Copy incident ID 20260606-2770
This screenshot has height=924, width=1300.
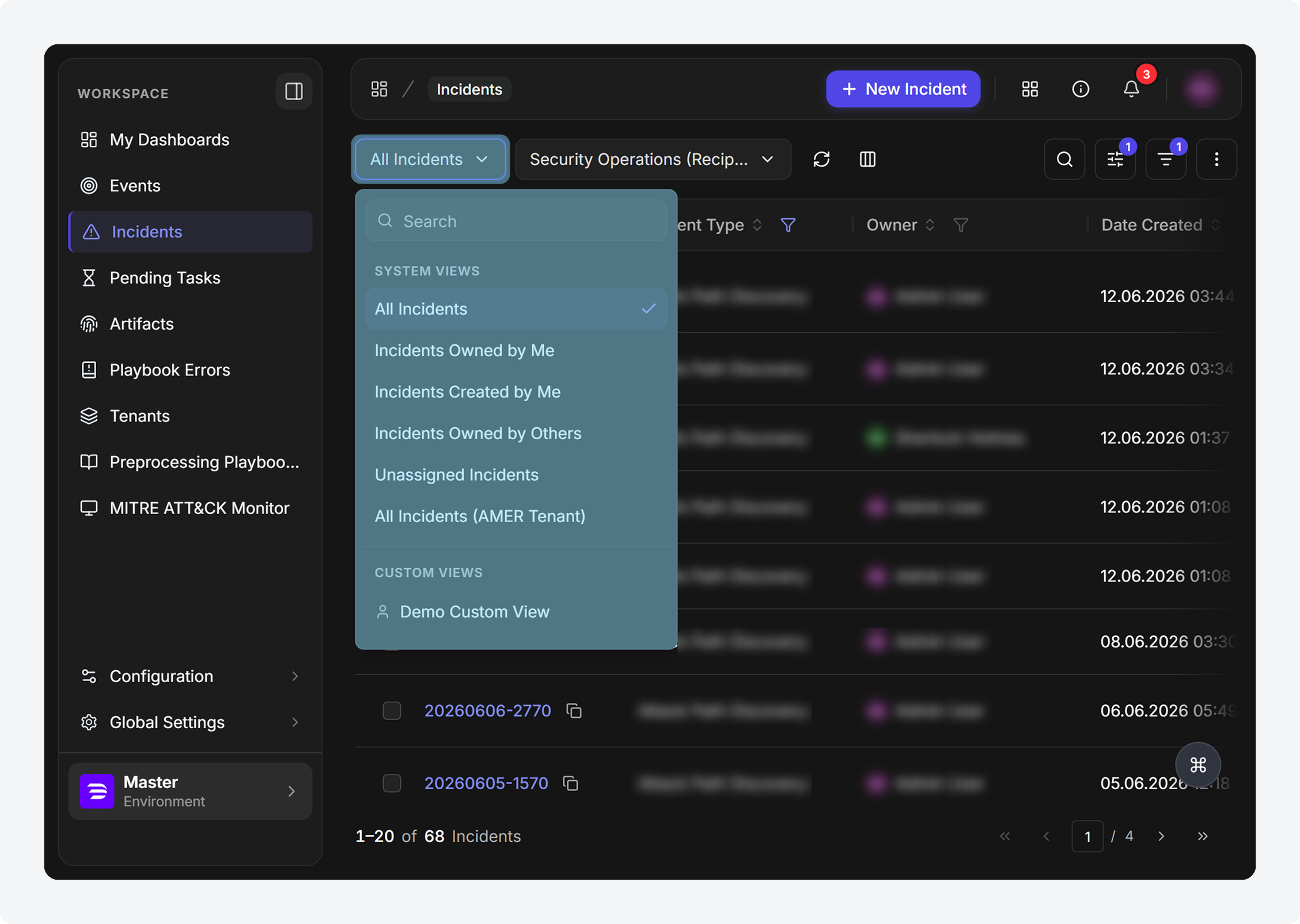click(574, 711)
